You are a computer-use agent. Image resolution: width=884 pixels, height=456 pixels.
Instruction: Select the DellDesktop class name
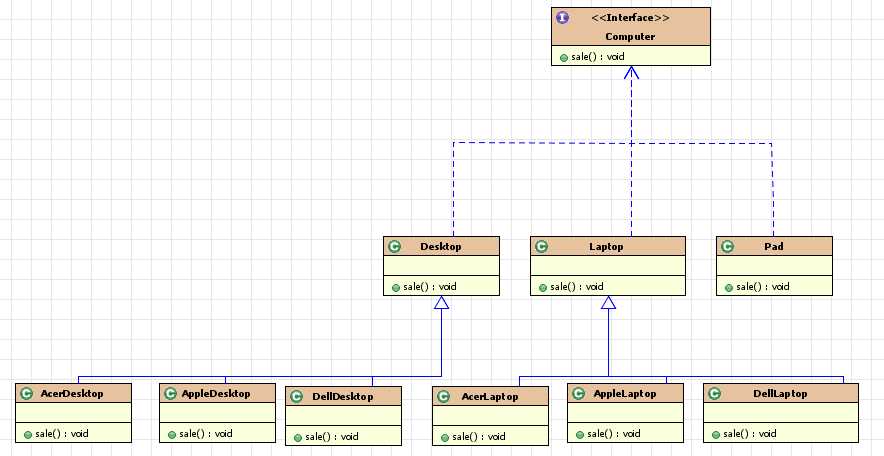click(x=343, y=396)
